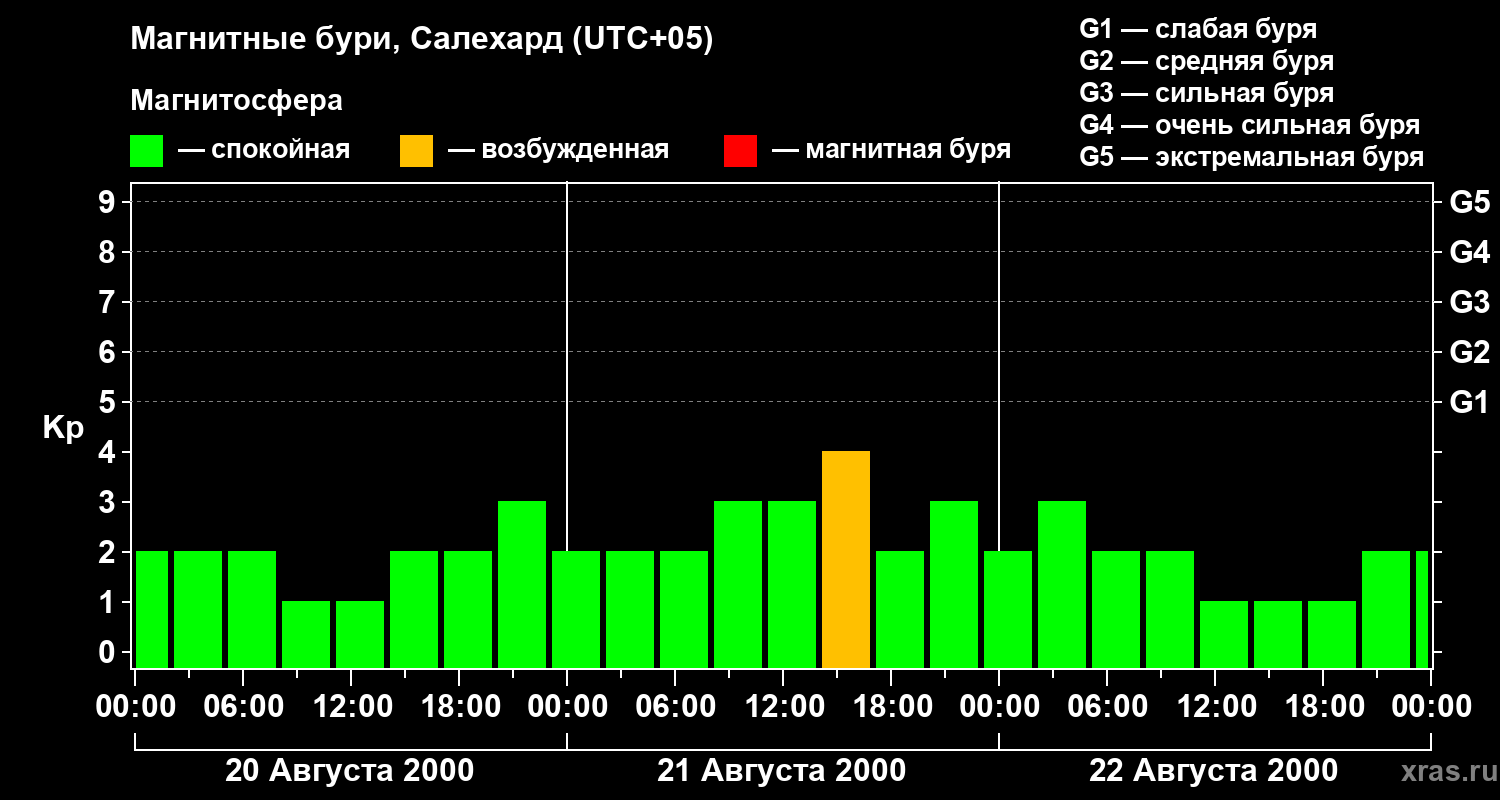The image size is (1500, 800).
Task: Select the orange Kp 4 bar on 21 August
Action: point(846,560)
